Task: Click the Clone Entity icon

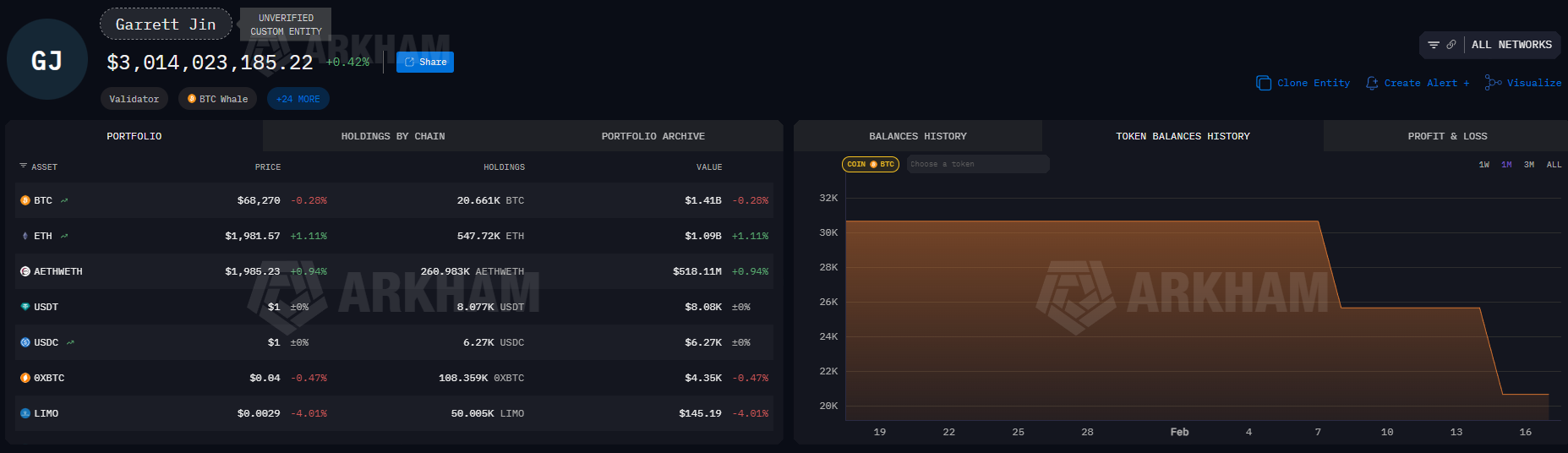Action: pyautogui.click(x=1264, y=83)
